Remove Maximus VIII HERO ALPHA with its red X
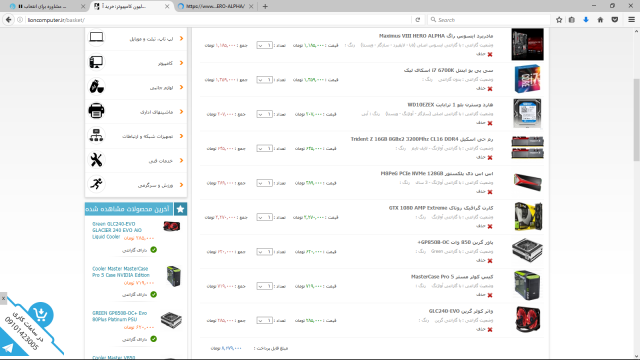 [x=490, y=54]
